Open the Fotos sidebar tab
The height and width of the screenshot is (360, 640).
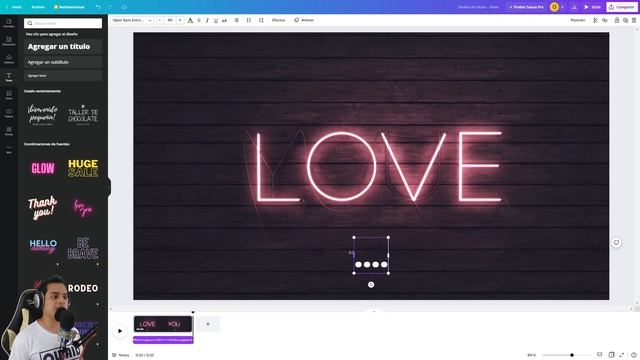click(9, 95)
